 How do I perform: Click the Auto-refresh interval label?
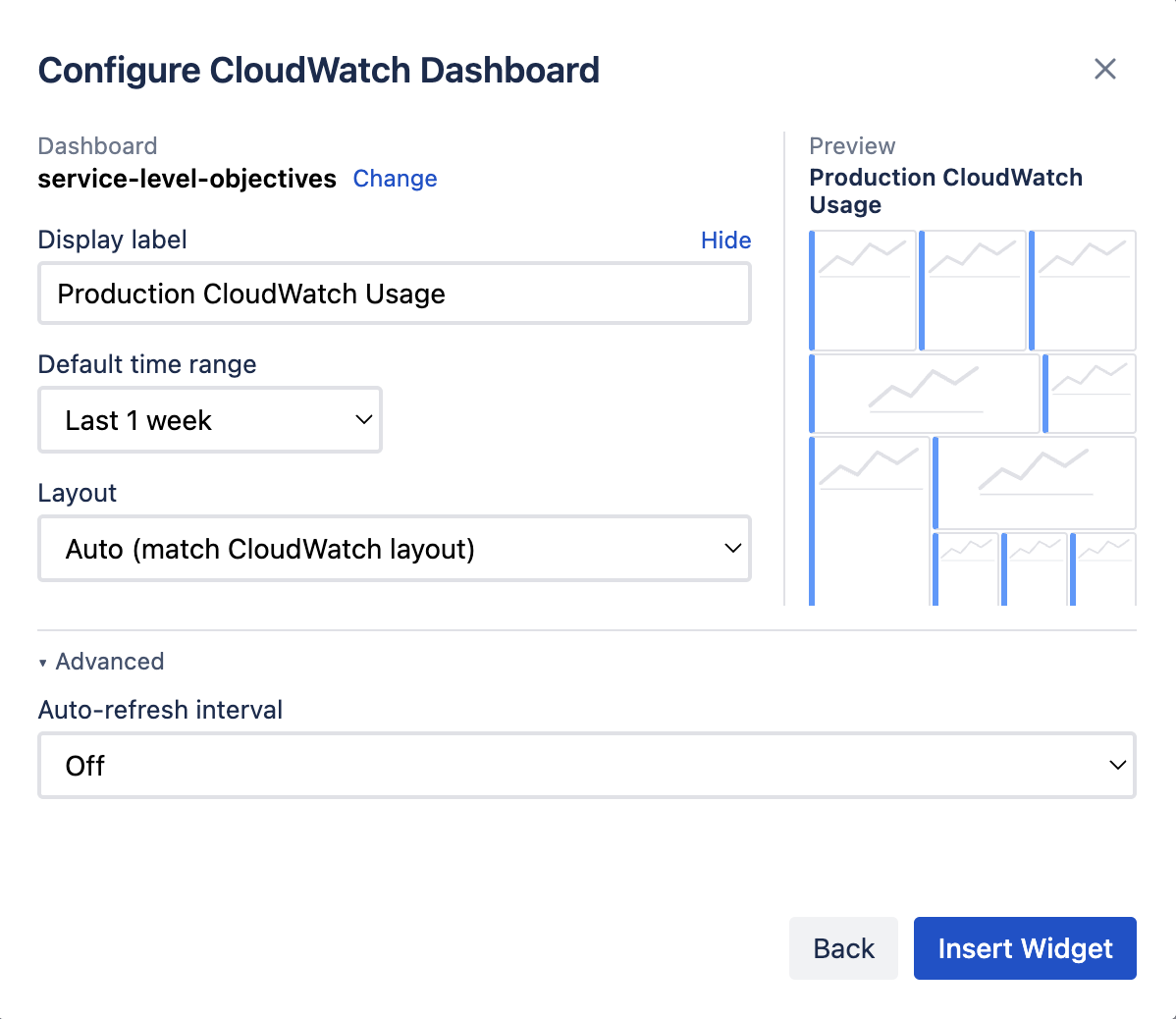tap(161, 710)
